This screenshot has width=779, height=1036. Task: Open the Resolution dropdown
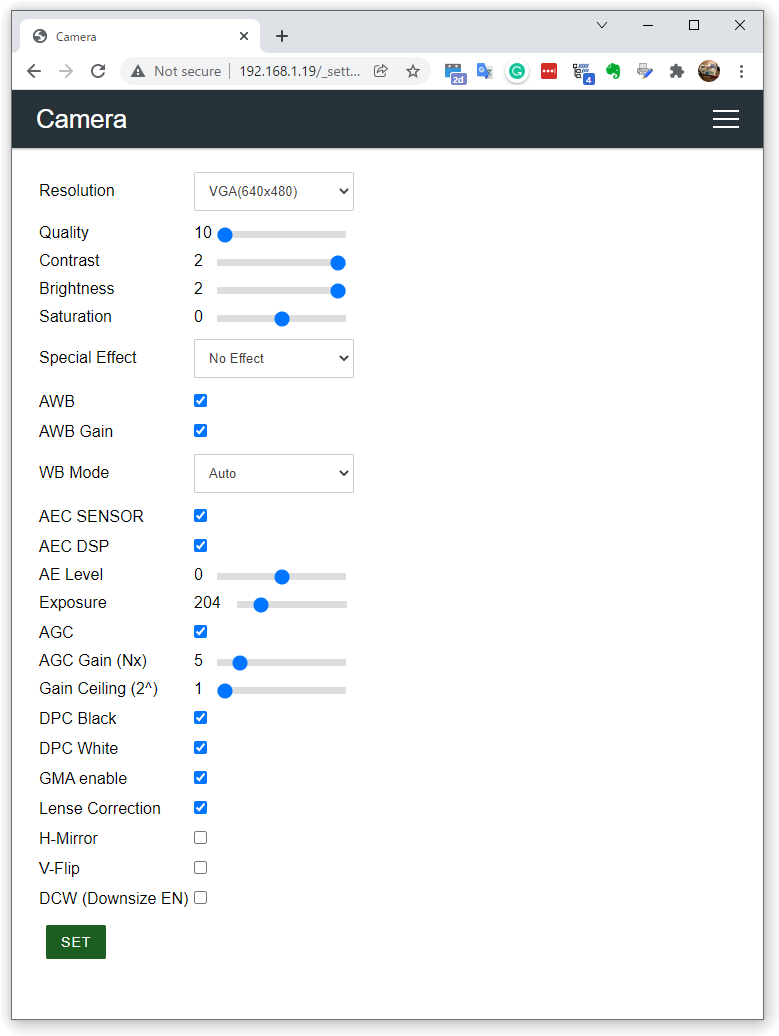coord(273,191)
